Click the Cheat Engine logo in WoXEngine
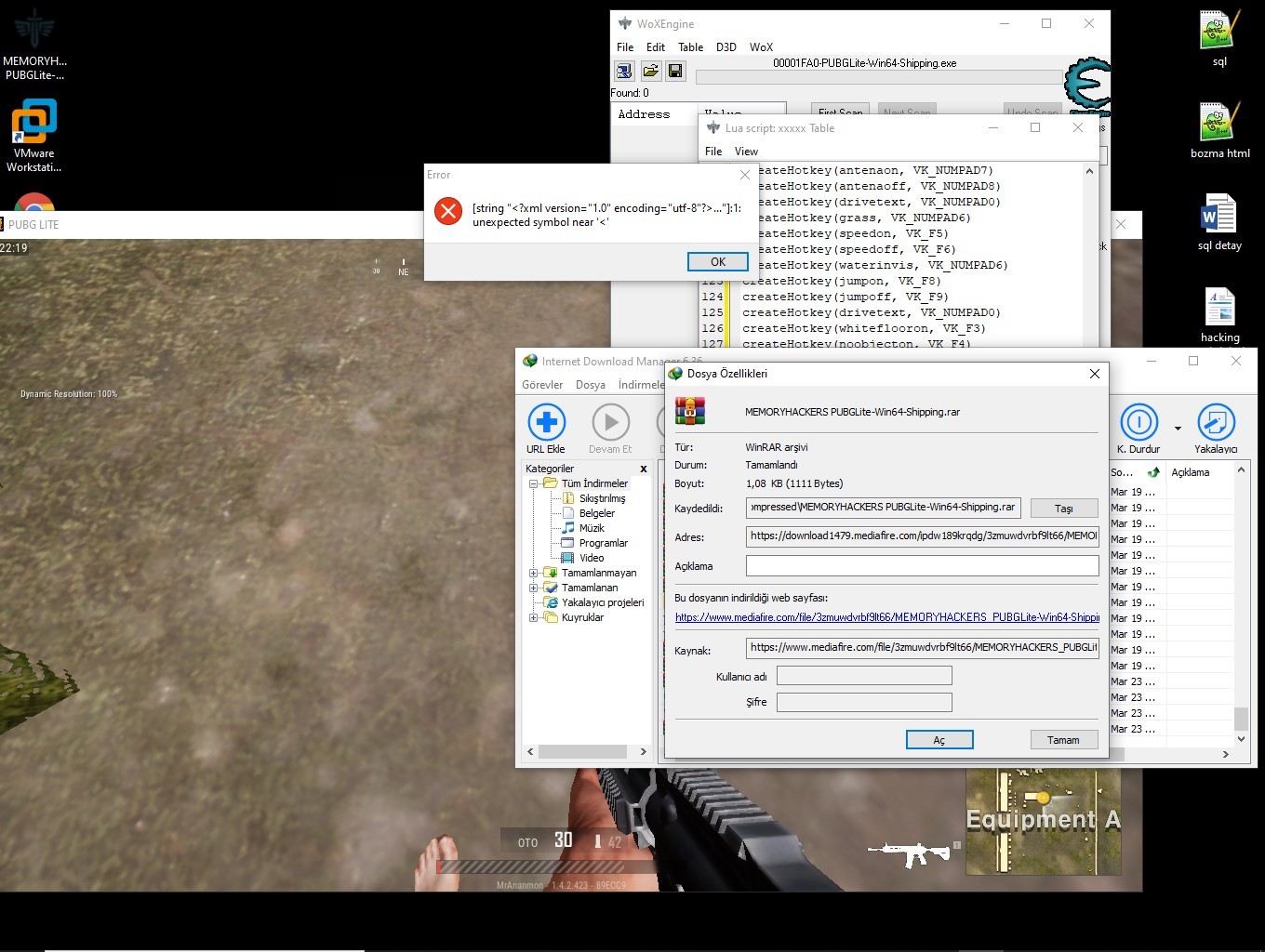Viewport: 1265px width, 952px height. 1087,86
